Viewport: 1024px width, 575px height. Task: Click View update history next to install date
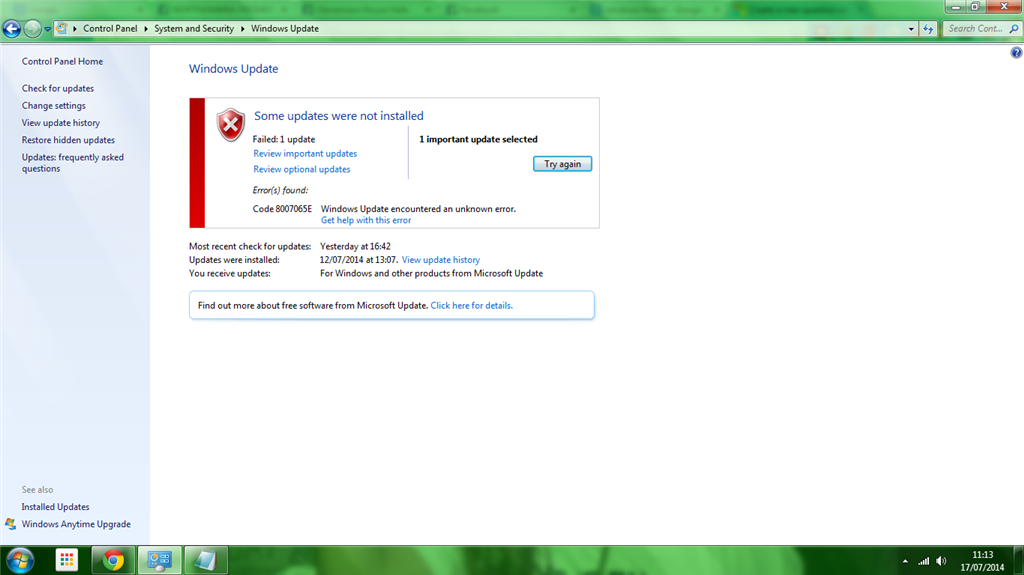pos(441,259)
